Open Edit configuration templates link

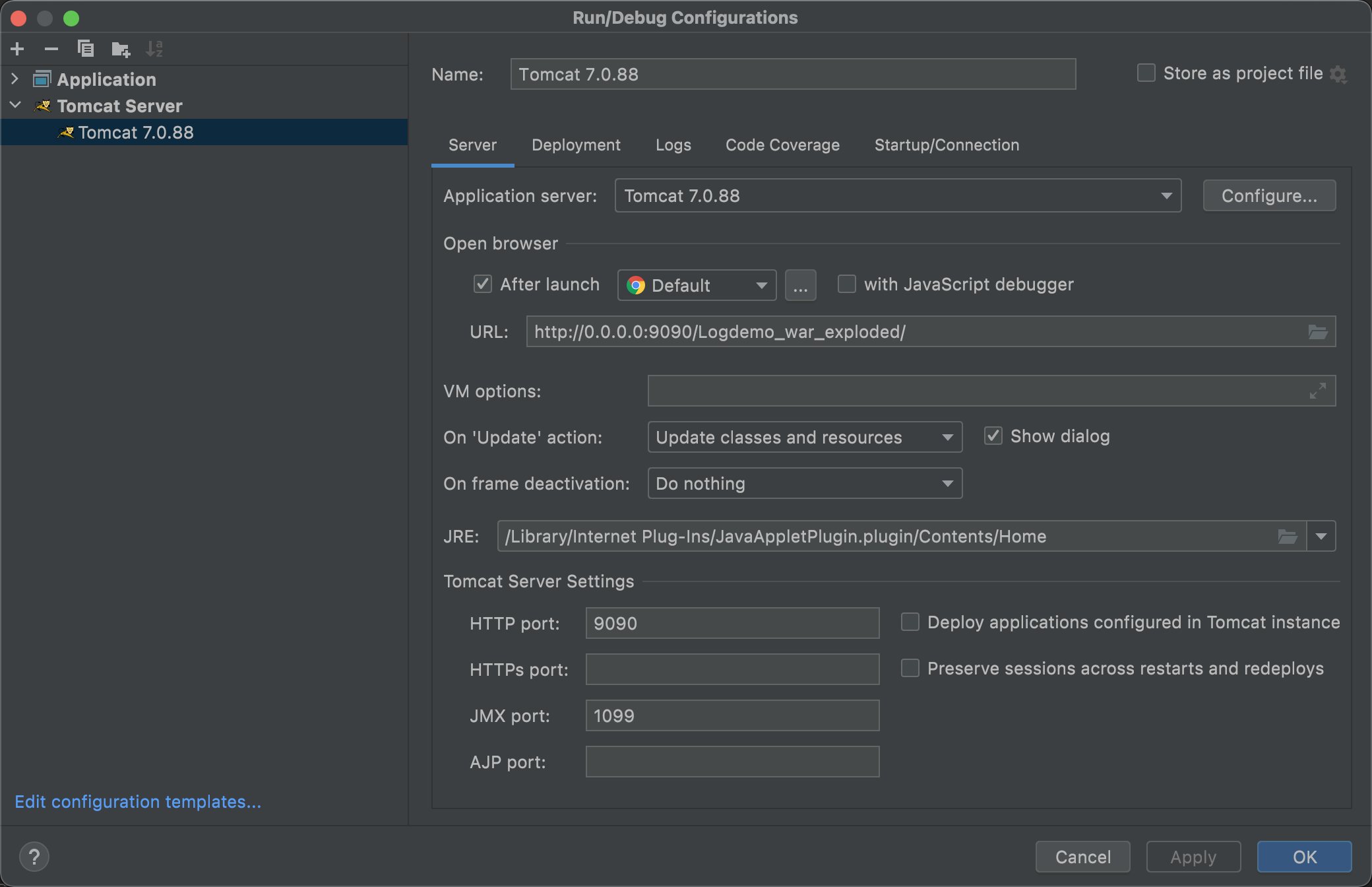pos(139,802)
